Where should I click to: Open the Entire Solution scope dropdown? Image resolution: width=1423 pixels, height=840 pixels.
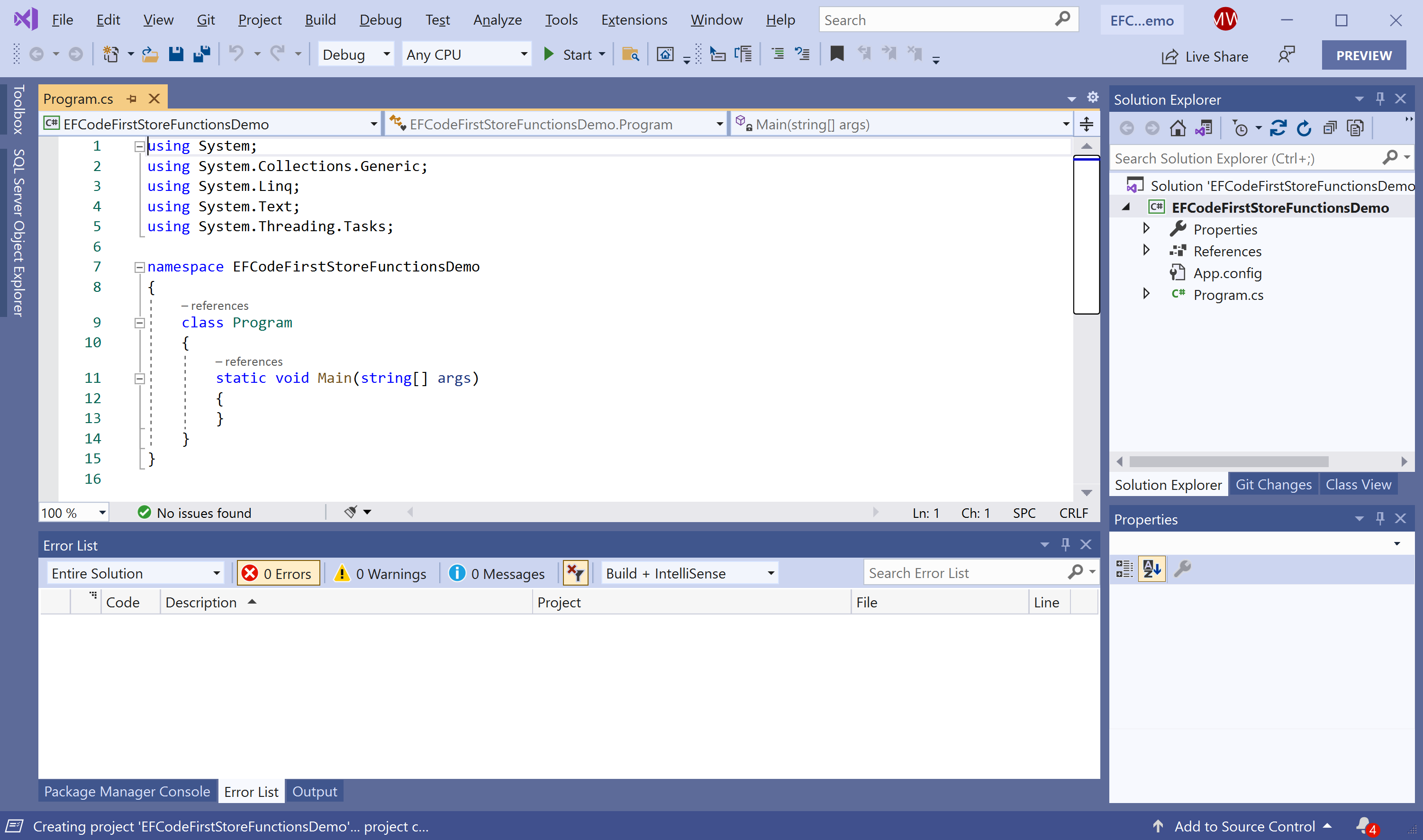click(x=135, y=573)
